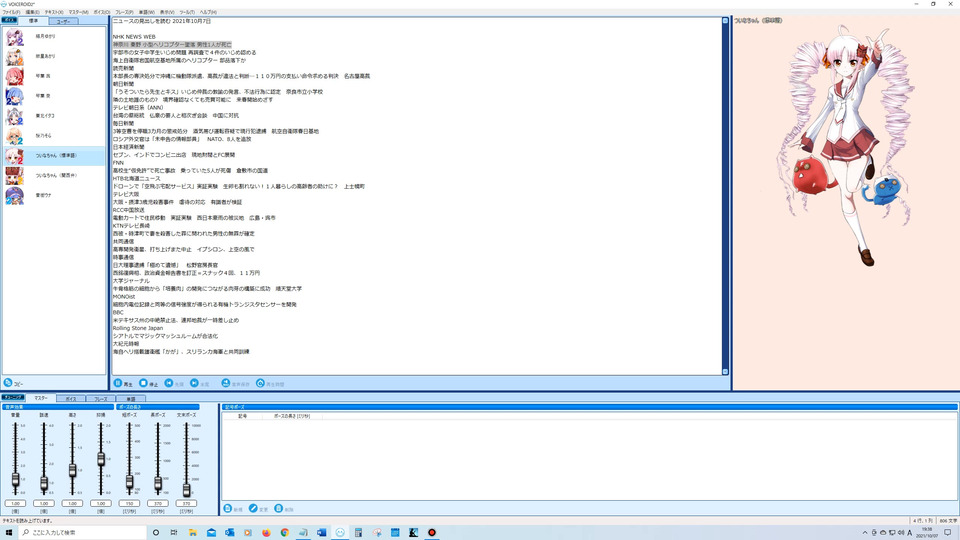Click the 話速 speed slider handle

click(44, 484)
